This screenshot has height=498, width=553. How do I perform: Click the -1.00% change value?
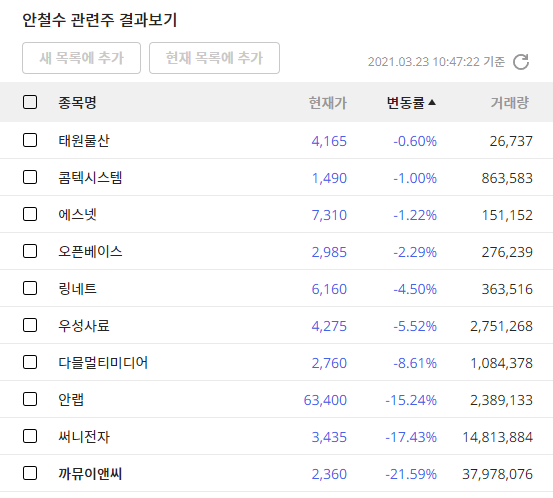click(415, 178)
